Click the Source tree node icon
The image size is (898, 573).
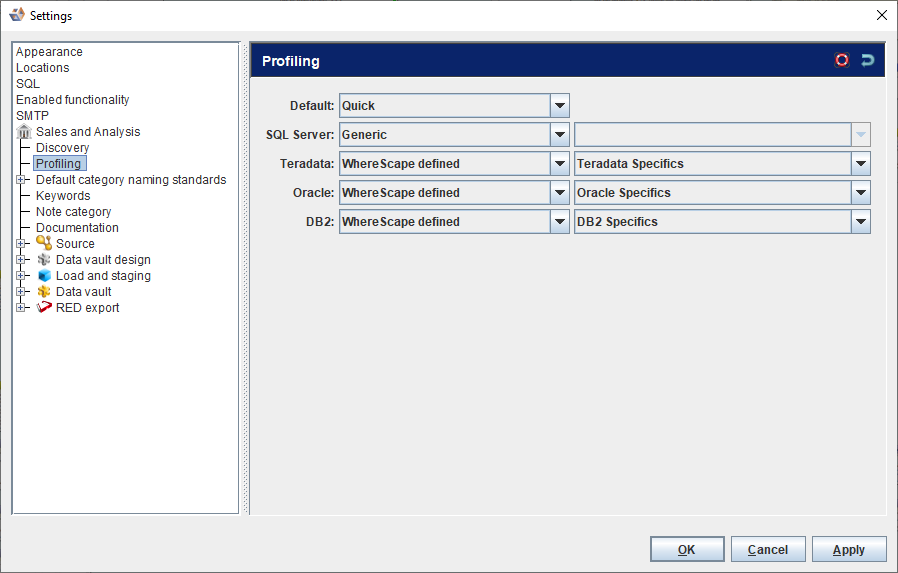coord(44,243)
